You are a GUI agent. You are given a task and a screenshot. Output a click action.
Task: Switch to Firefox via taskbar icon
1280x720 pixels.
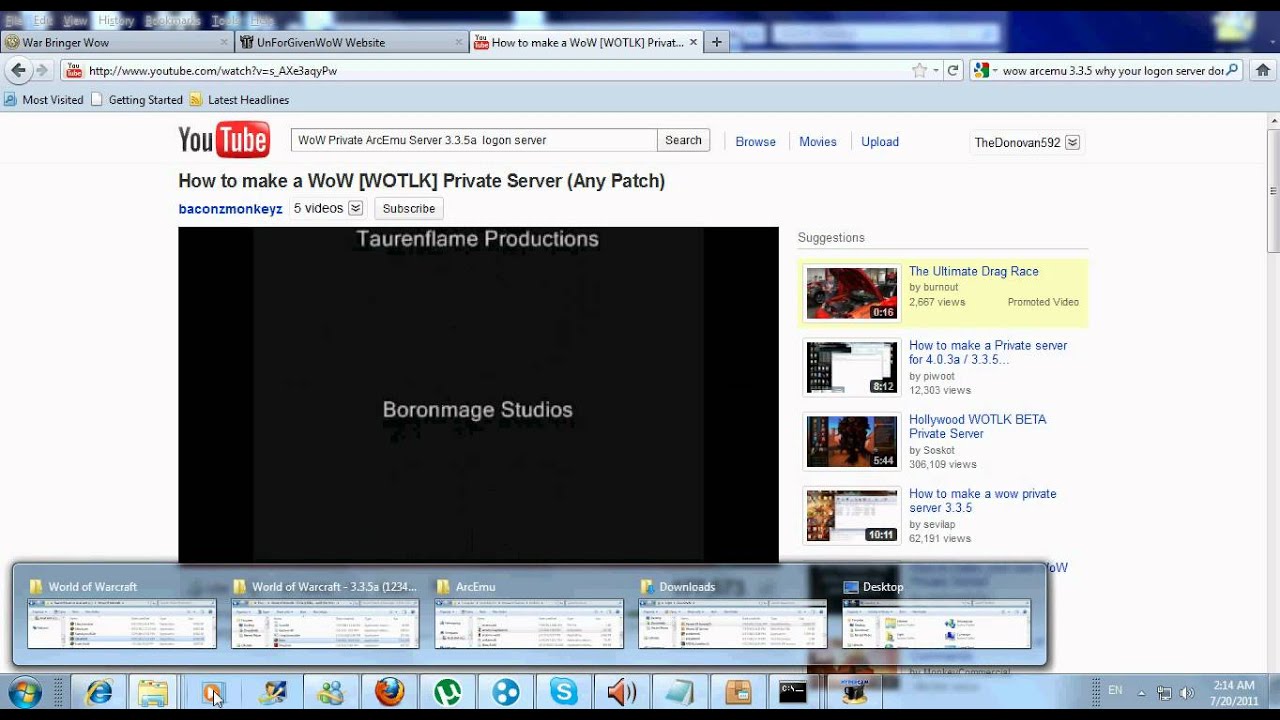389,692
